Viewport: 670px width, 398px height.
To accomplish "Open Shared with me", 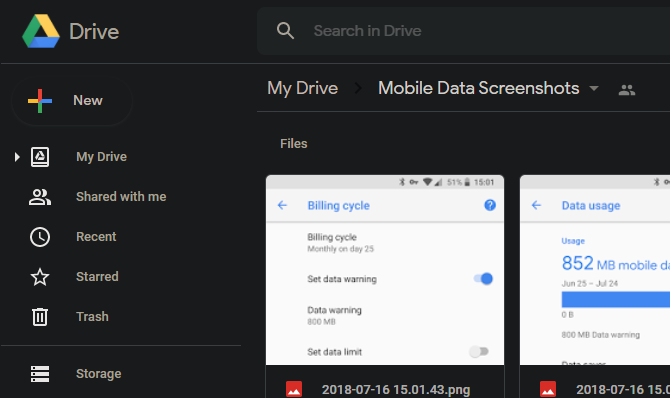I will click(121, 197).
